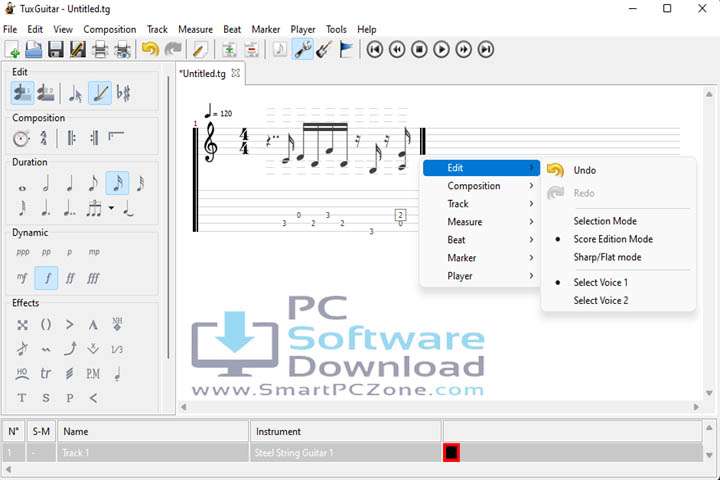Image resolution: width=720 pixels, height=480 pixels.
Task: Toggle Voice 1 button in Edit panel
Action: [x=22, y=93]
